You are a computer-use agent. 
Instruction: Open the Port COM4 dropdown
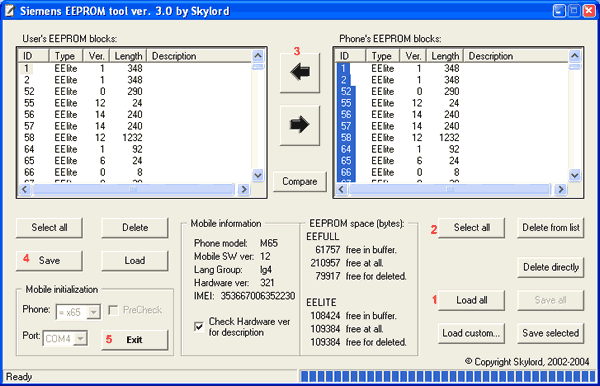point(80,339)
